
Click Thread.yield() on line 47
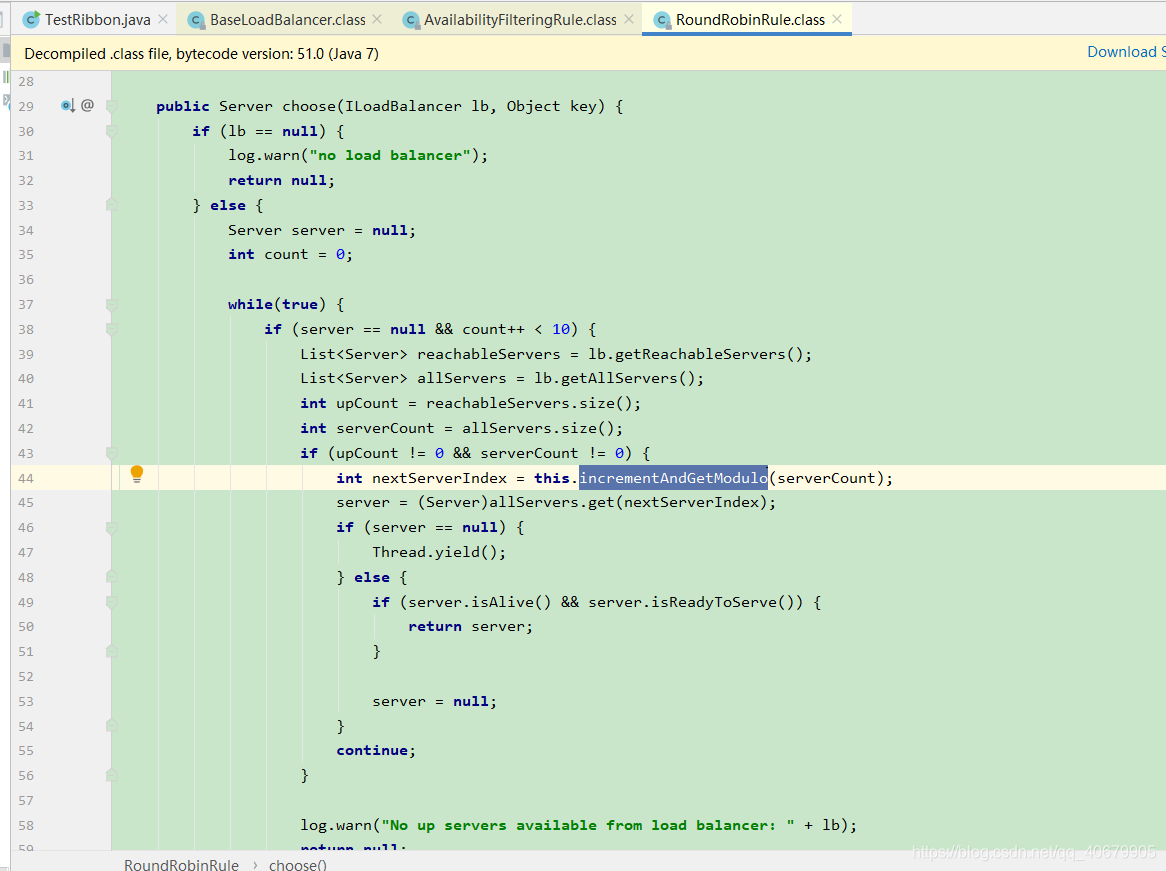pyautogui.click(x=434, y=553)
